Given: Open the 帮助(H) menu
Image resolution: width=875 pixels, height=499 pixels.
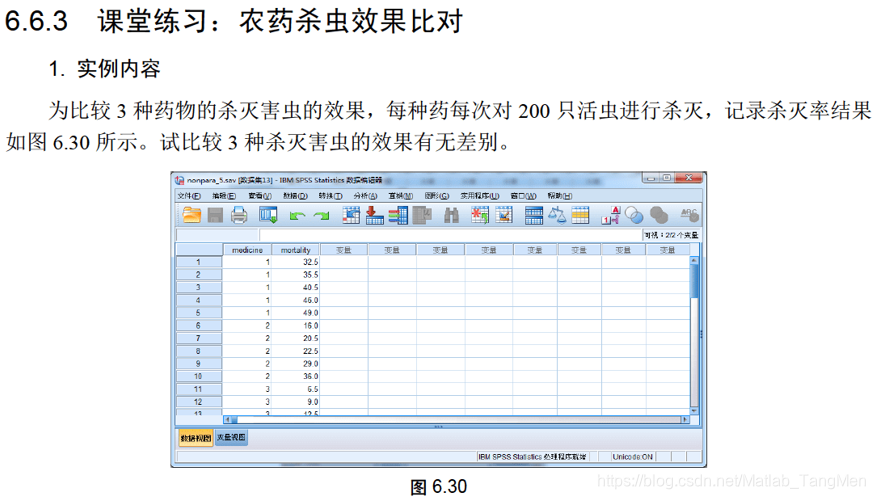Looking at the screenshot, I should click(560, 196).
